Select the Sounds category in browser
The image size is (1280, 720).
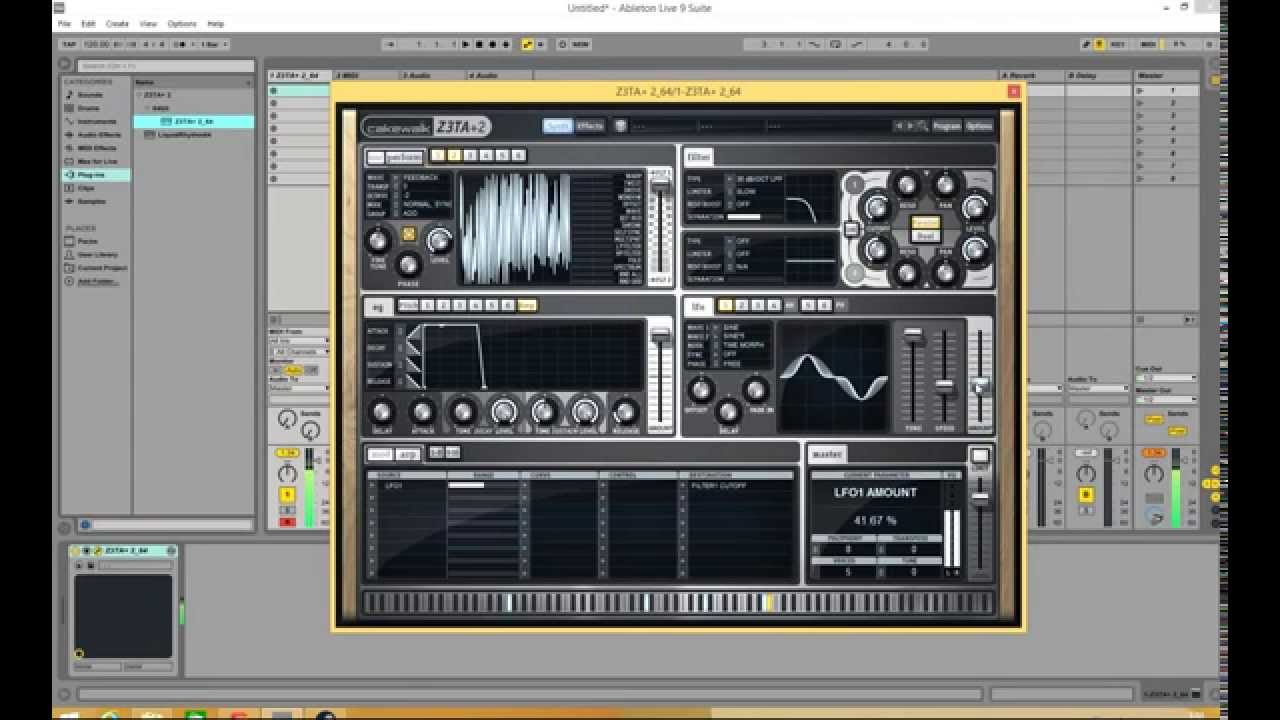90,95
